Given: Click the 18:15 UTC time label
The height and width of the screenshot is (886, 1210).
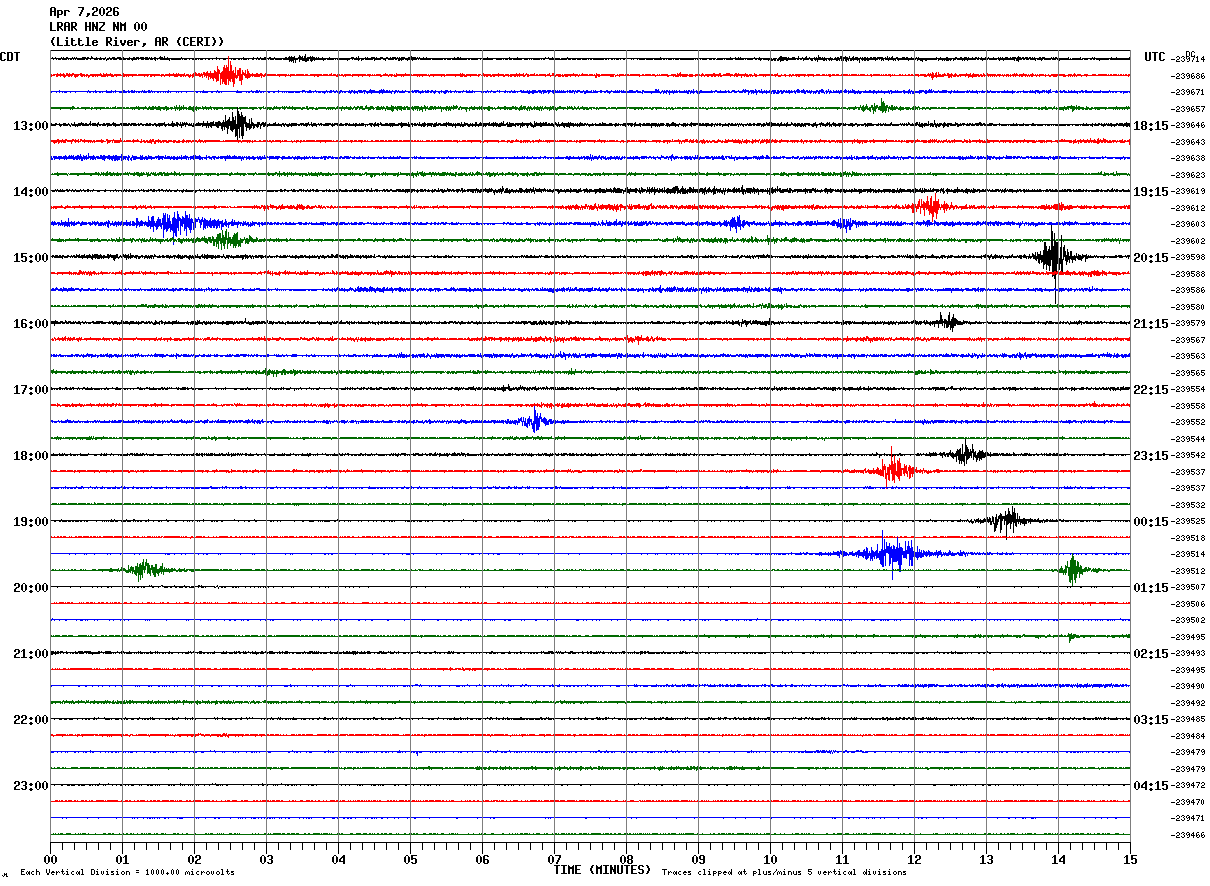Looking at the screenshot, I should 1151,126.
